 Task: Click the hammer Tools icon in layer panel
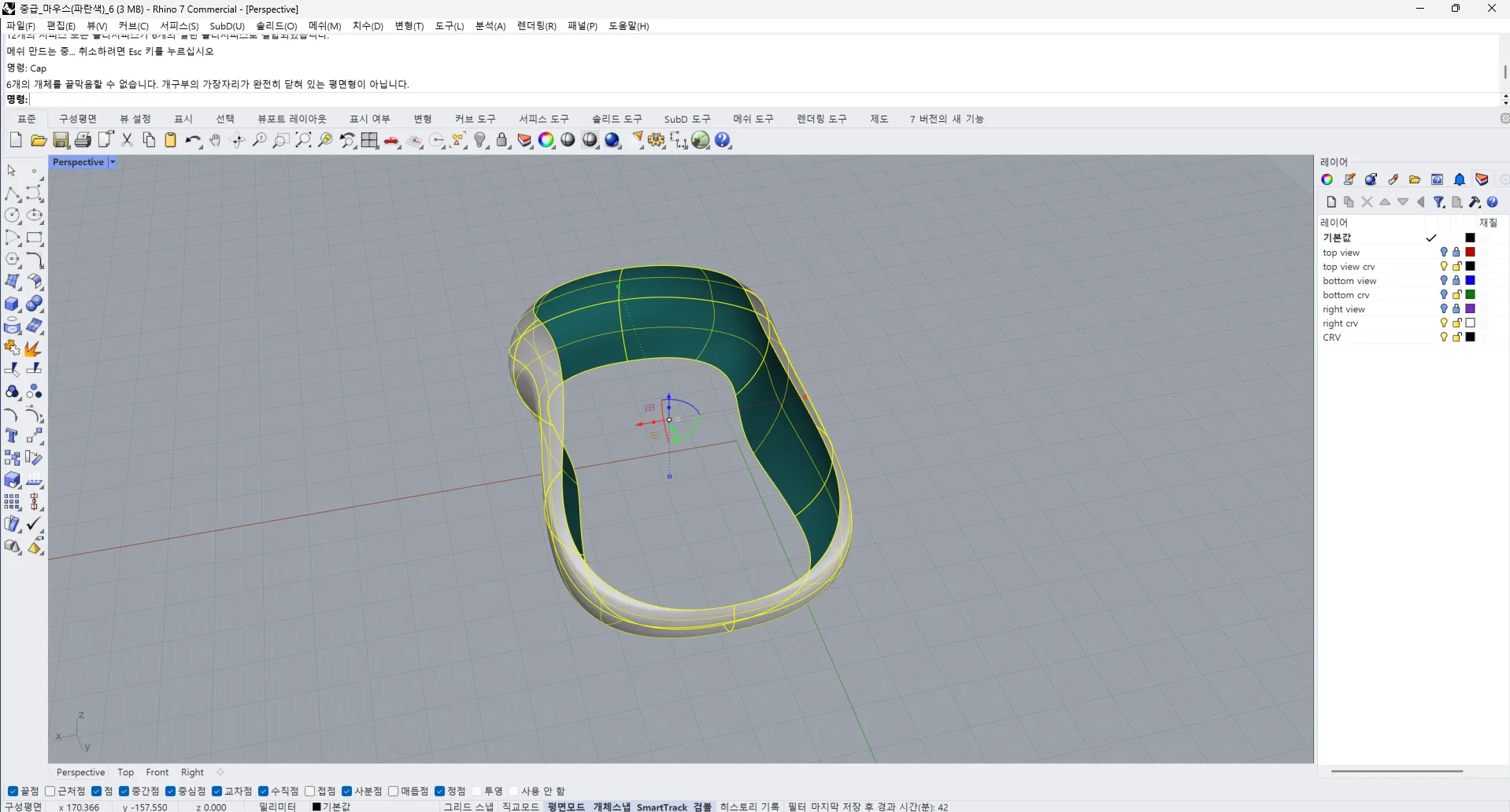[x=1475, y=202]
